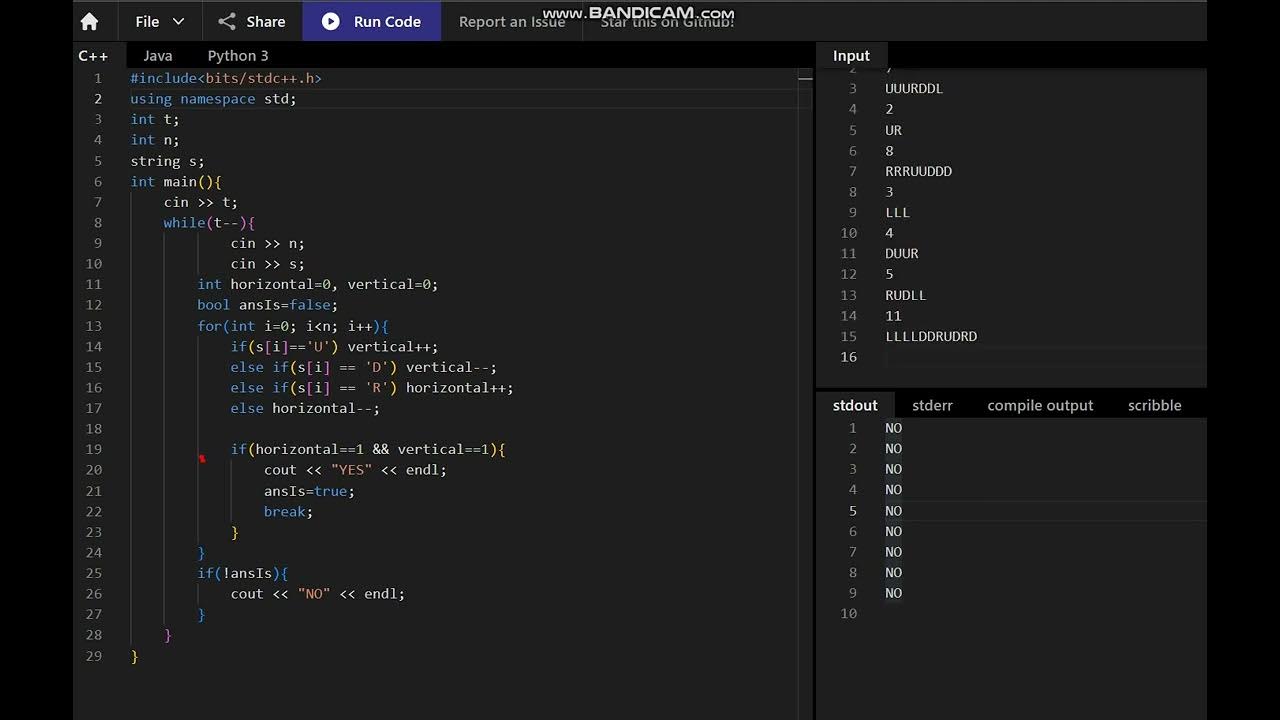Image resolution: width=1280 pixels, height=720 pixels.
Task: Click the cout "YES" line
Action: 355,470
